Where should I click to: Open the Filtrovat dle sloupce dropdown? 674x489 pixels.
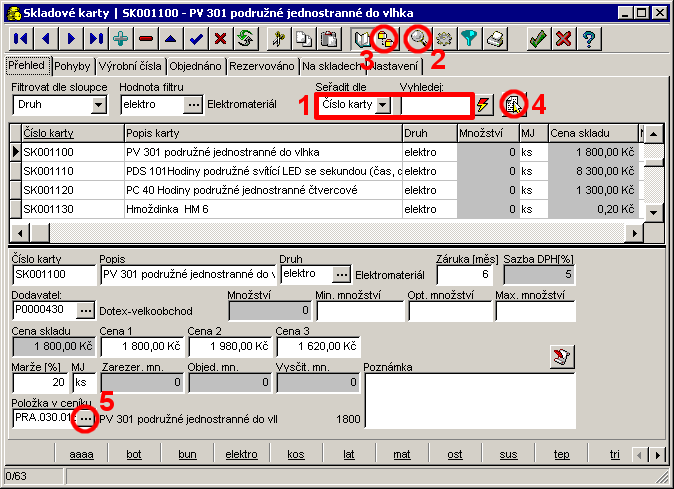click(98, 105)
